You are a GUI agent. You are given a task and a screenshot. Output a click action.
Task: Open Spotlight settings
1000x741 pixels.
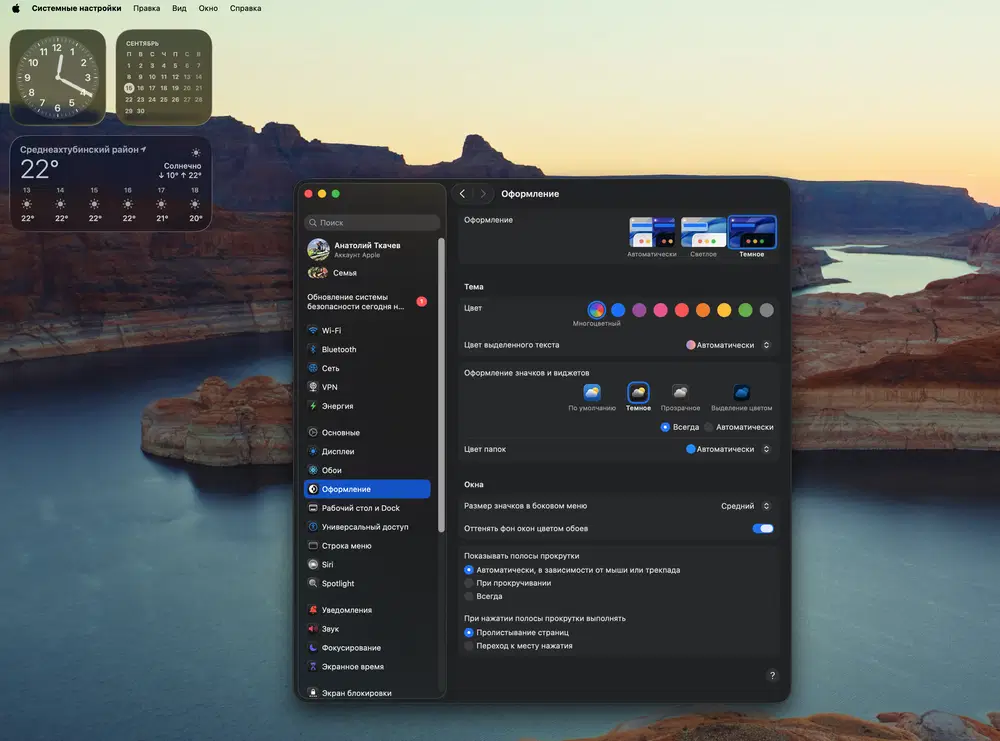click(x=367, y=583)
